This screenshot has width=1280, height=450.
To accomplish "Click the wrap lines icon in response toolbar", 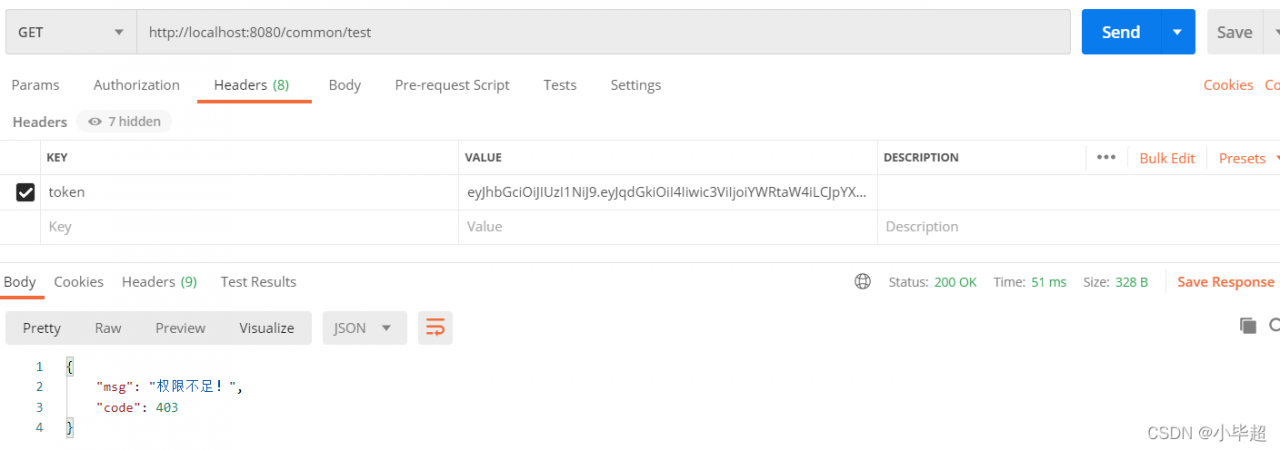I will tap(435, 328).
